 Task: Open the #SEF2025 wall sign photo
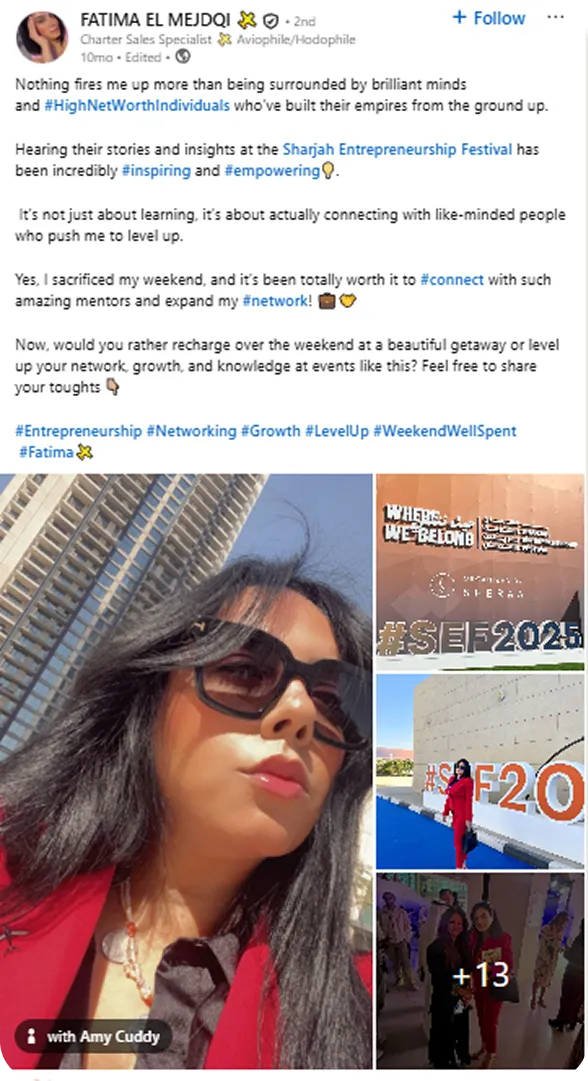coord(480,572)
